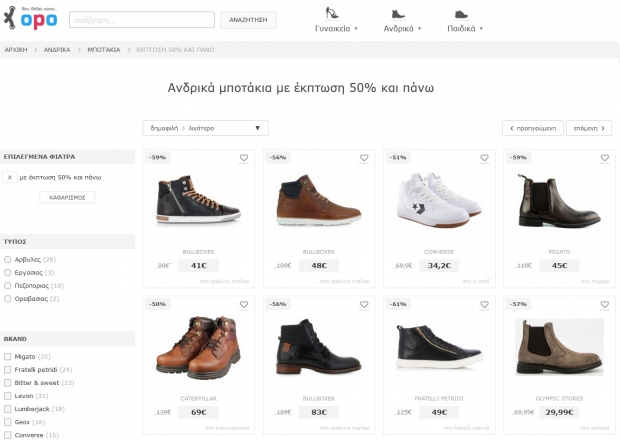Expand the Ανδρικά category menu
620x441 pixels.
click(402, 28)
